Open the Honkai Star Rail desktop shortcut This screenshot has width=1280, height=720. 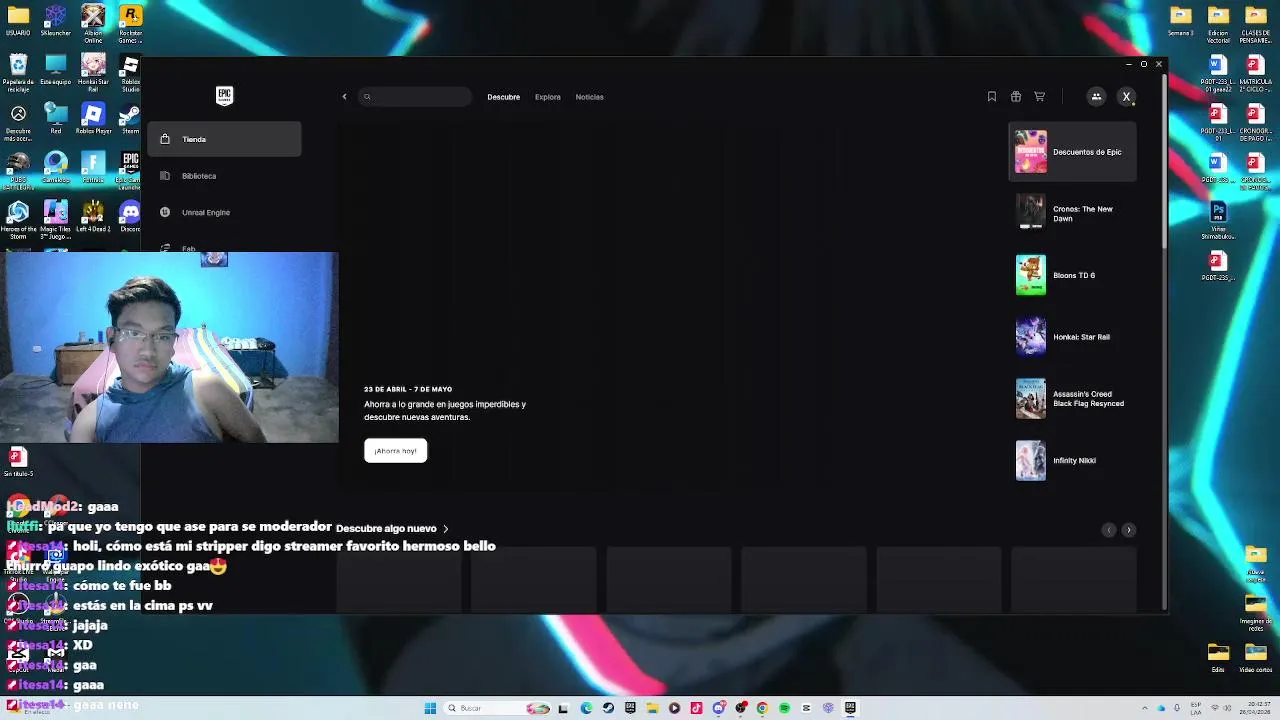[93, 72]
